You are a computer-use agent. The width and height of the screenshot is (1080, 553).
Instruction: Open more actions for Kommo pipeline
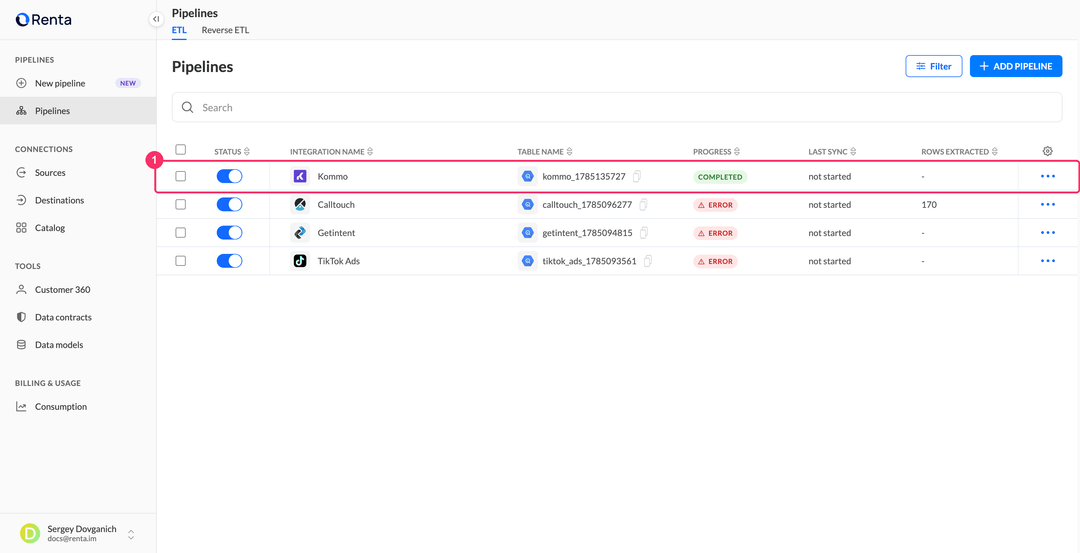pyautogui.click(x=1048, y=176)
